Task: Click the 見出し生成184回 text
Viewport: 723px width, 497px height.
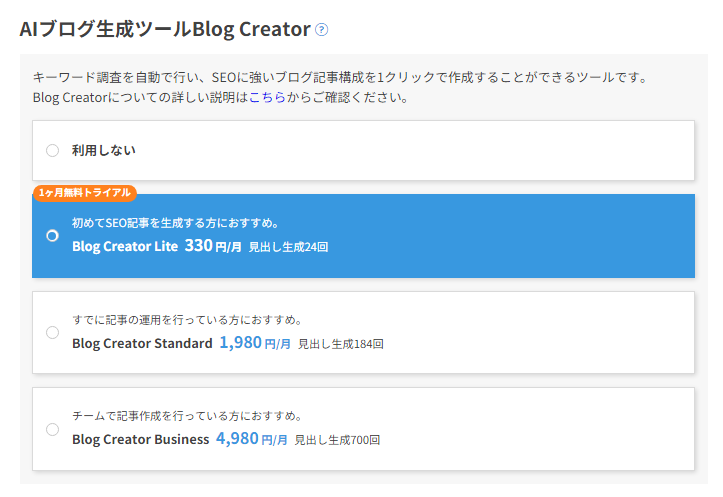Action: click(341, 344)
